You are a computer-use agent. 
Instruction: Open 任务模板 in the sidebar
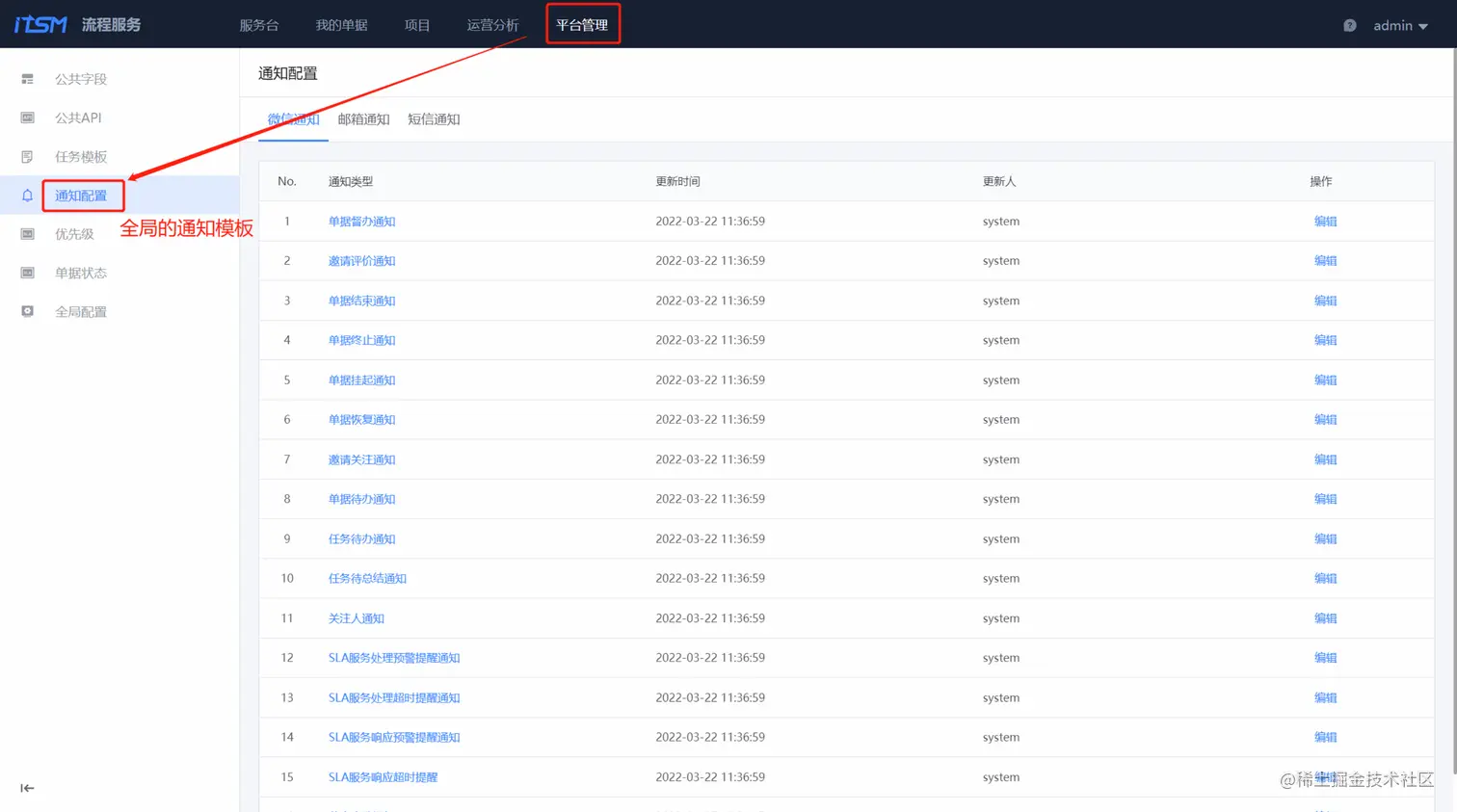click(x=81, y=157)
